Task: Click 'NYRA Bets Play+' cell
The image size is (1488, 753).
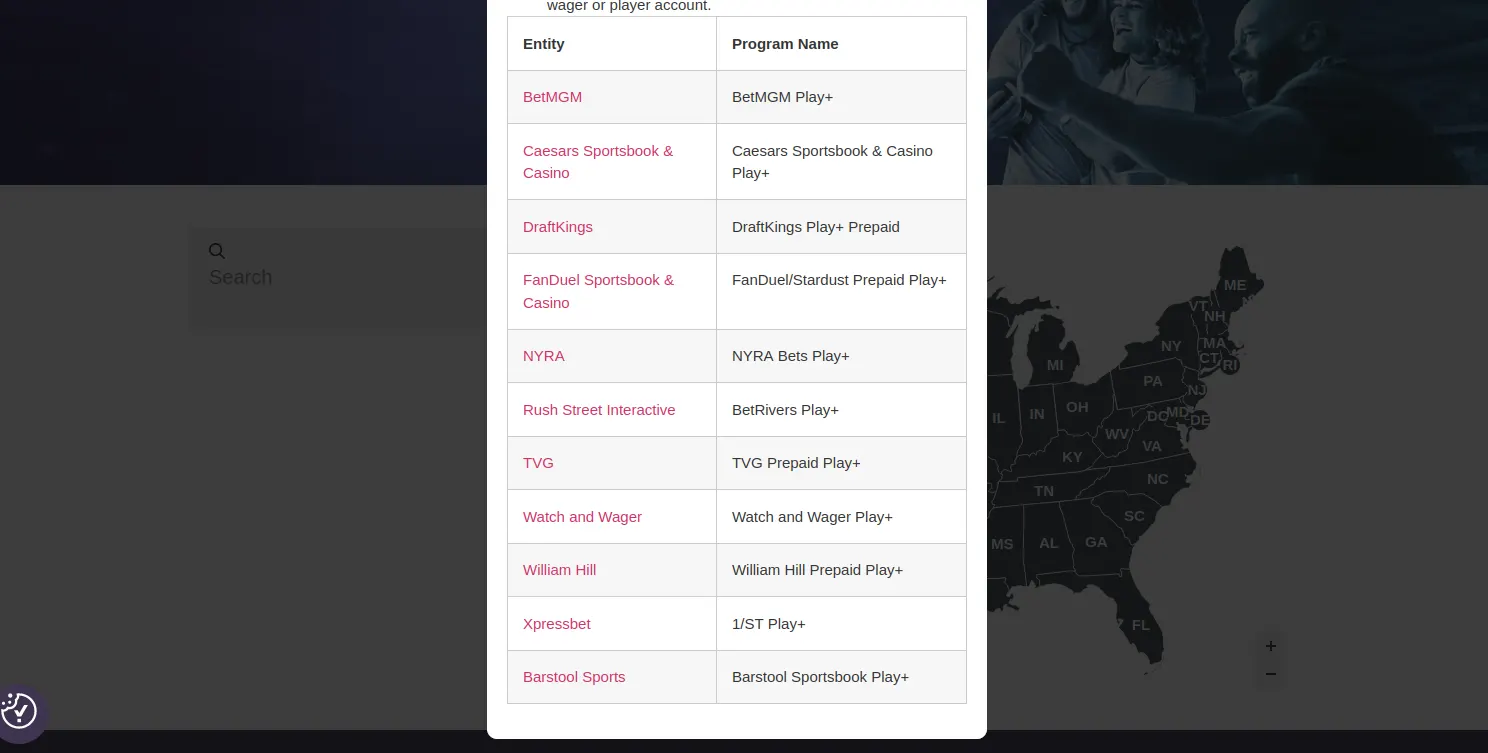Action: [841, 356]
